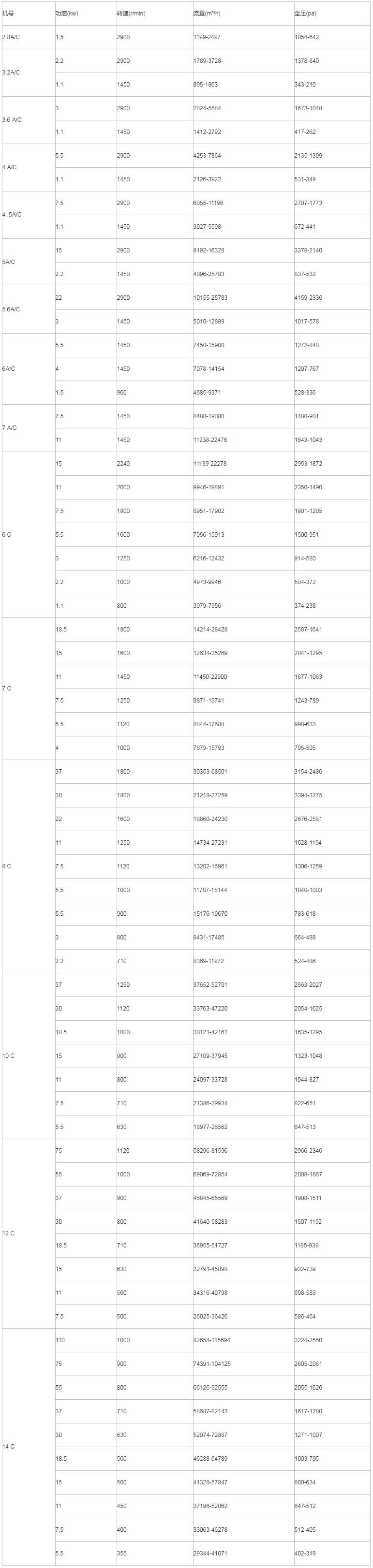Select the pressure cell 3224-2550
Viewport: 373px width, 1568px height.
click(x=308, y=1340)
